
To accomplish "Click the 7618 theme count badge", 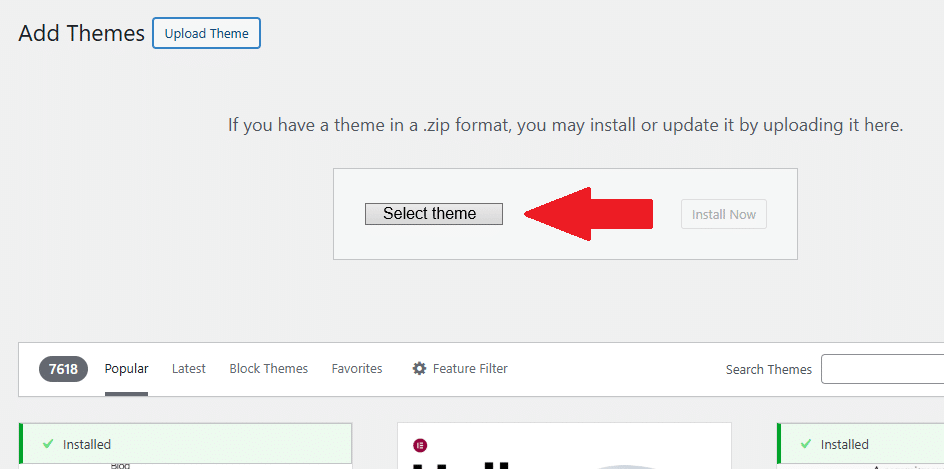I will (x=63, y=369).
